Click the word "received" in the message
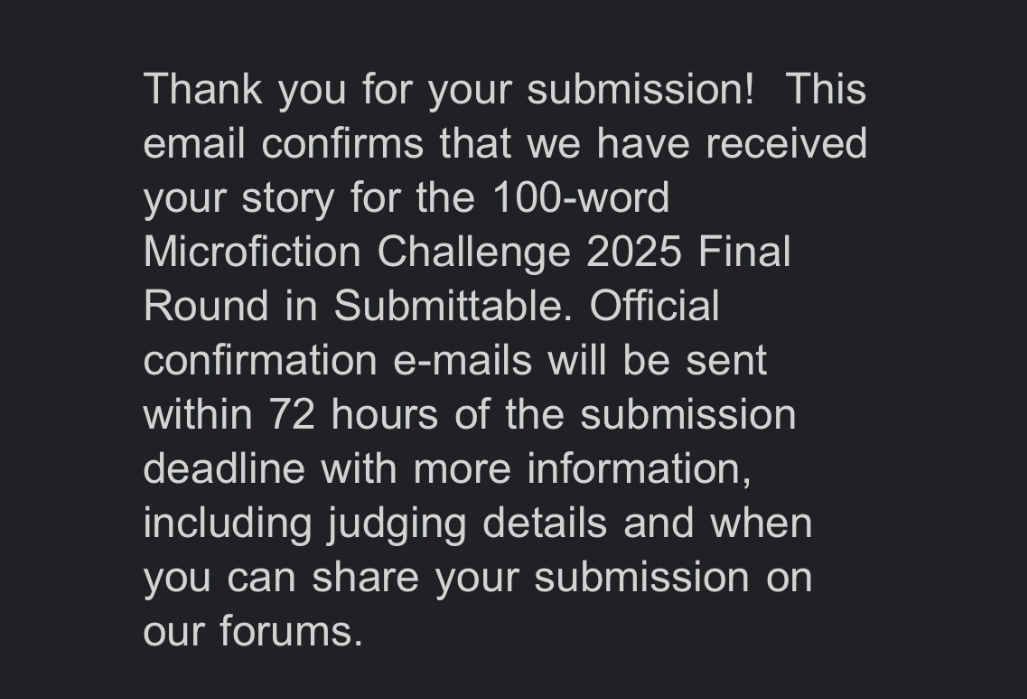Image resolution: width=1027 pixels, height=699 pixels. pyautogui.click(x=786, y=144)
